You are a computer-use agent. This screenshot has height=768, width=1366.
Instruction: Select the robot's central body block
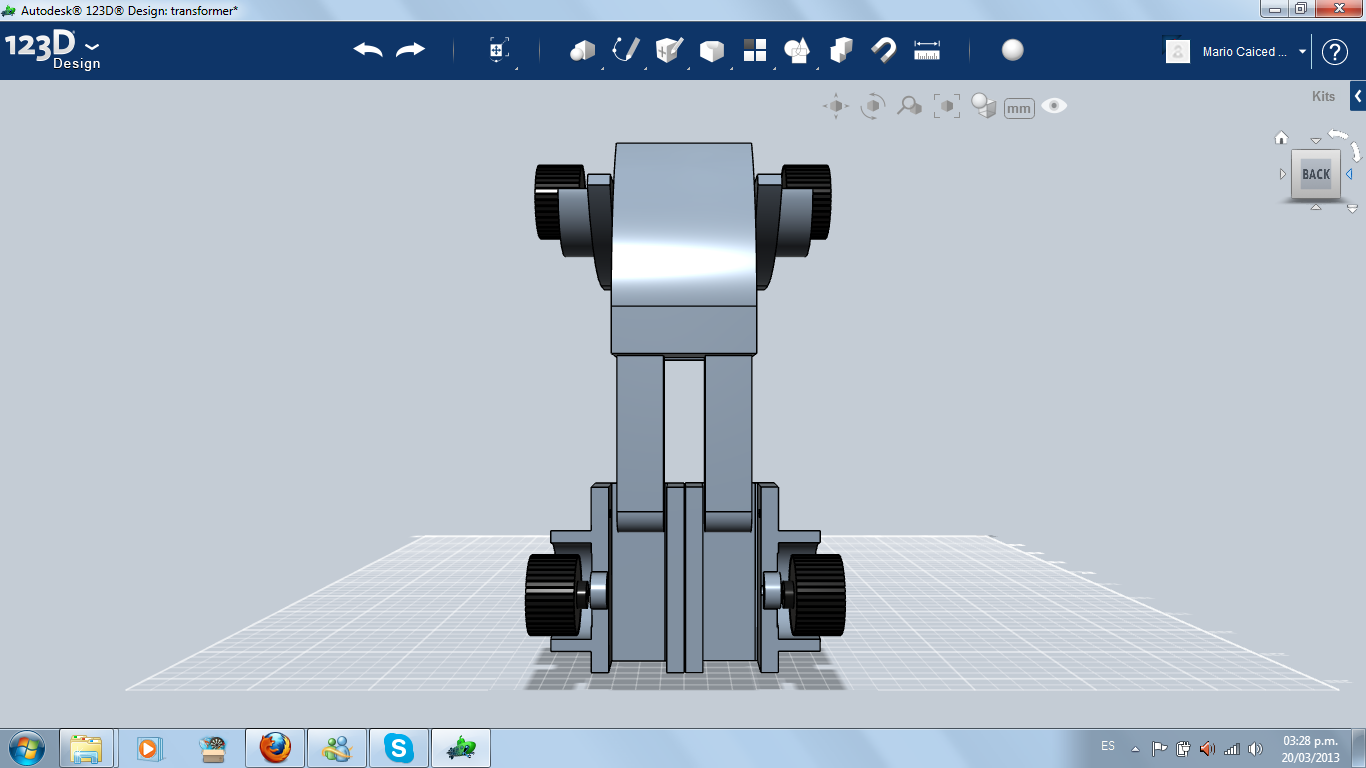coord(683,248)
